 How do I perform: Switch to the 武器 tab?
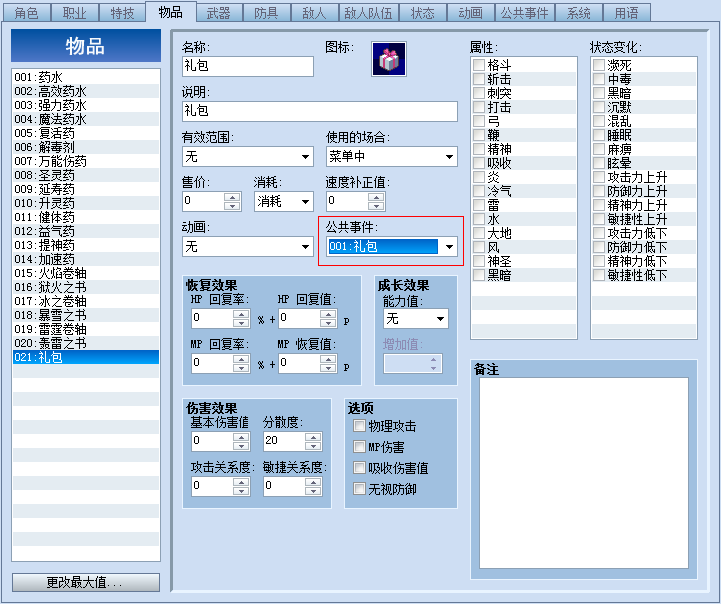click(x=218, y=13)
